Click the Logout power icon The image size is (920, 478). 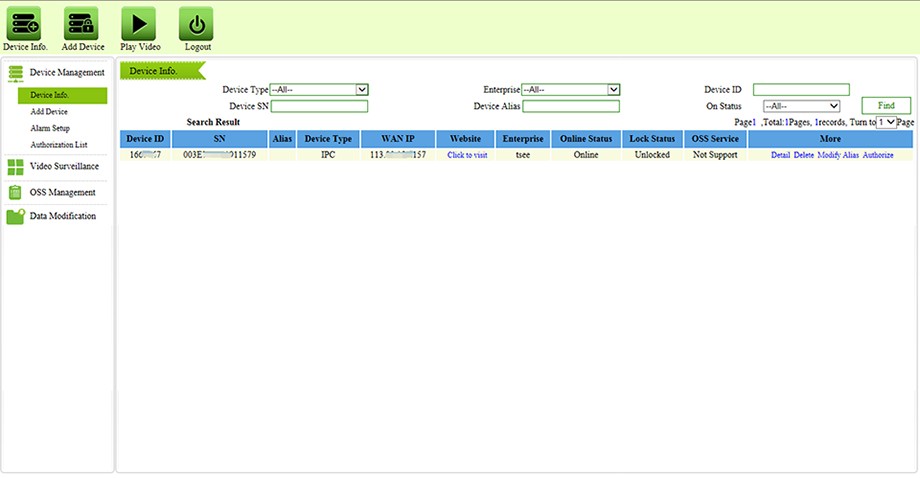[196, 23]
